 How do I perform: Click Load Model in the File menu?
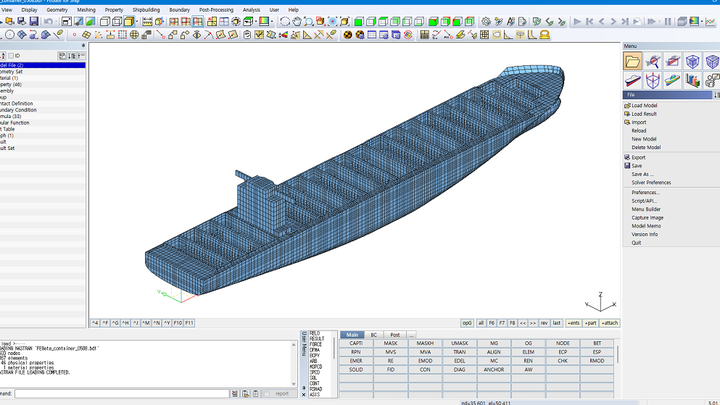[645, 106]
